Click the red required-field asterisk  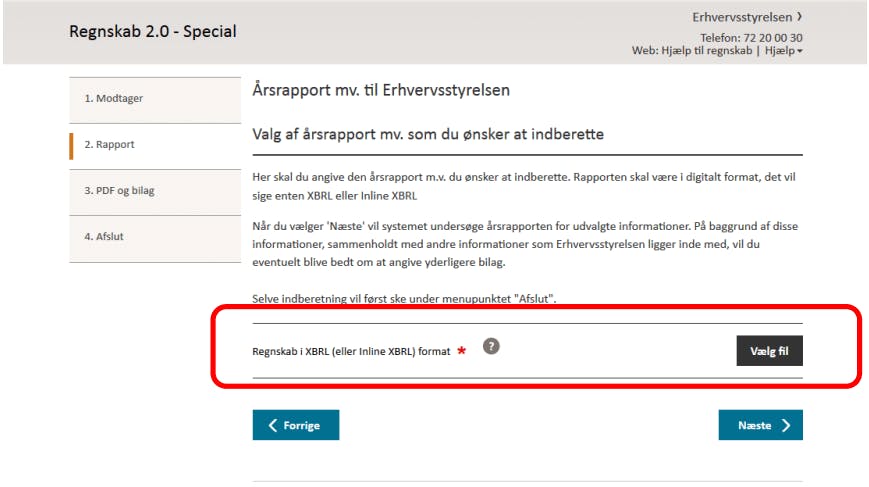(x=461, y=350)
